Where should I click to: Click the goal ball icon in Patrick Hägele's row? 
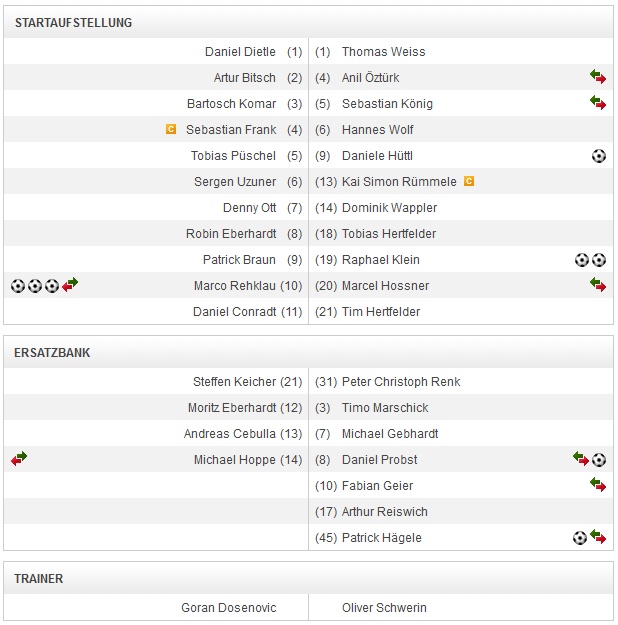tap(580, 538)
